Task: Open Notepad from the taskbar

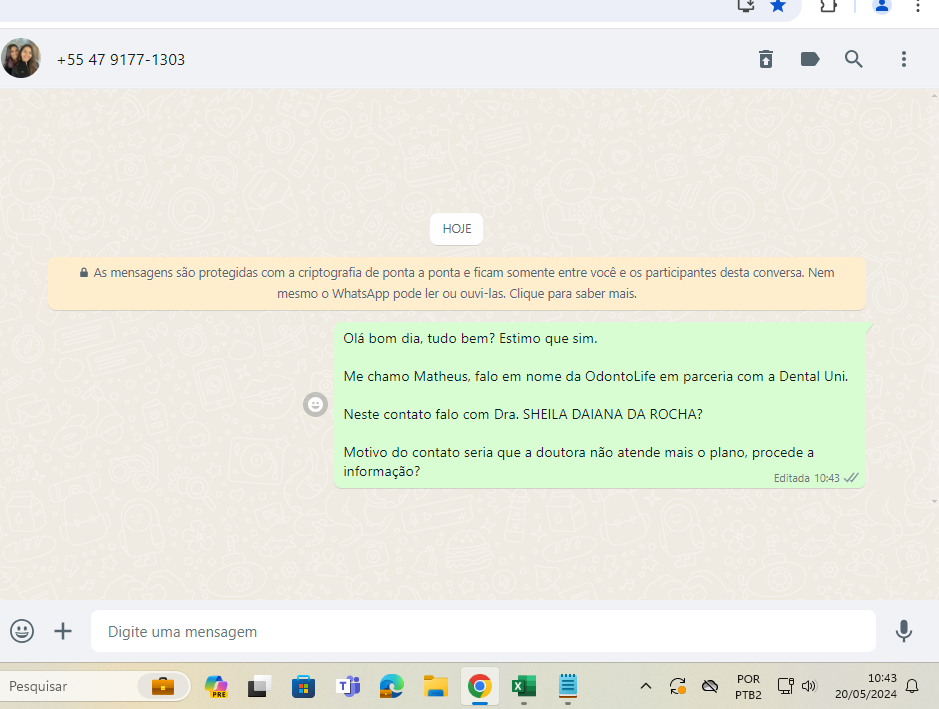Action: (568, 686)
